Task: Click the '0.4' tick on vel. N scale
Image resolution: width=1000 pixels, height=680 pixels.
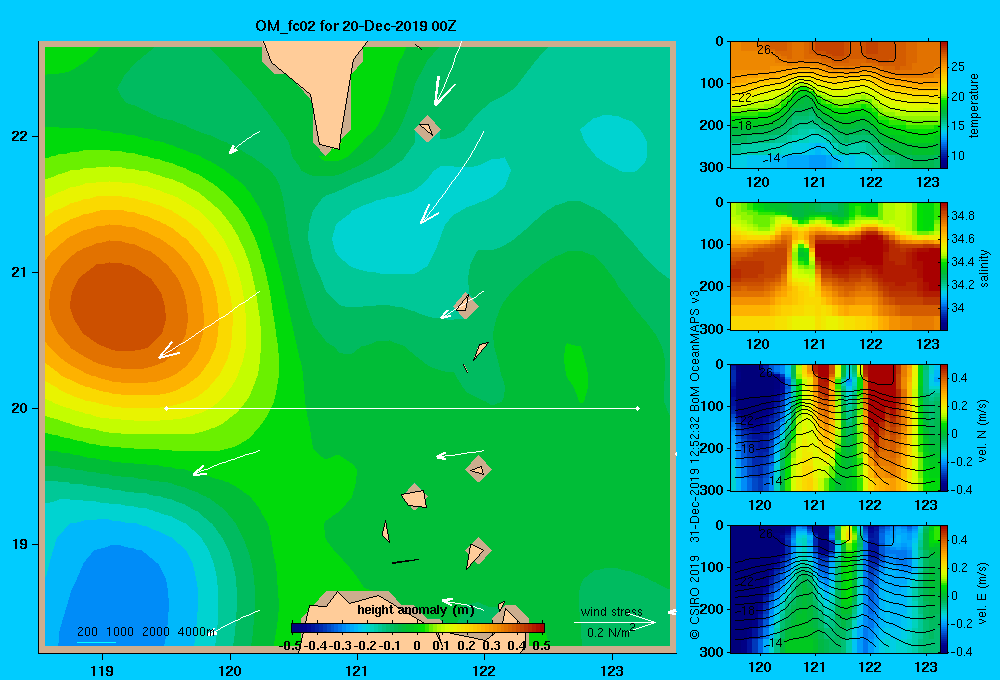Action: [x=959, y=378]
